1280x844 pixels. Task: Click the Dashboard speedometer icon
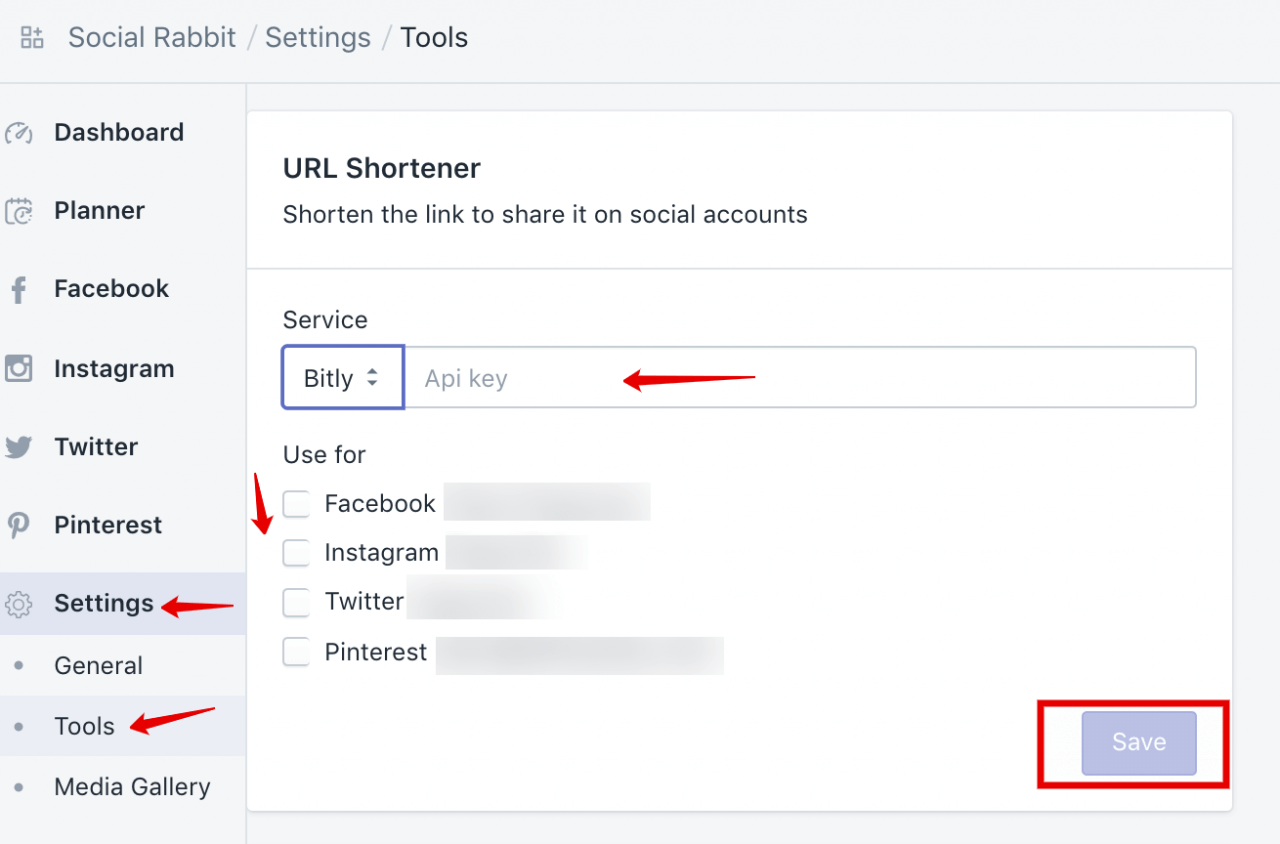[x=19, y=133]
